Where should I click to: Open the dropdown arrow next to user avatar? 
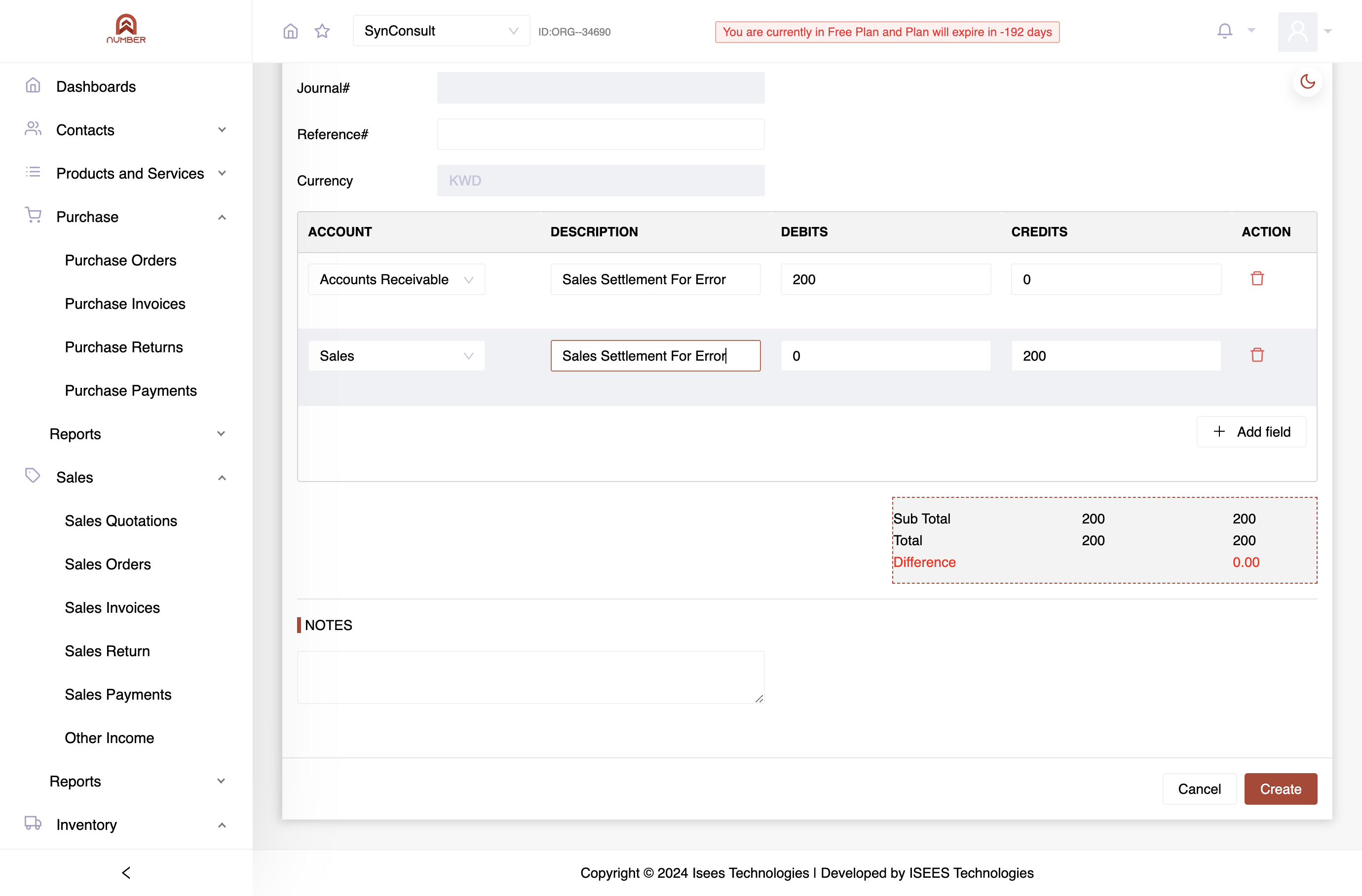(x=1328, y=32)
